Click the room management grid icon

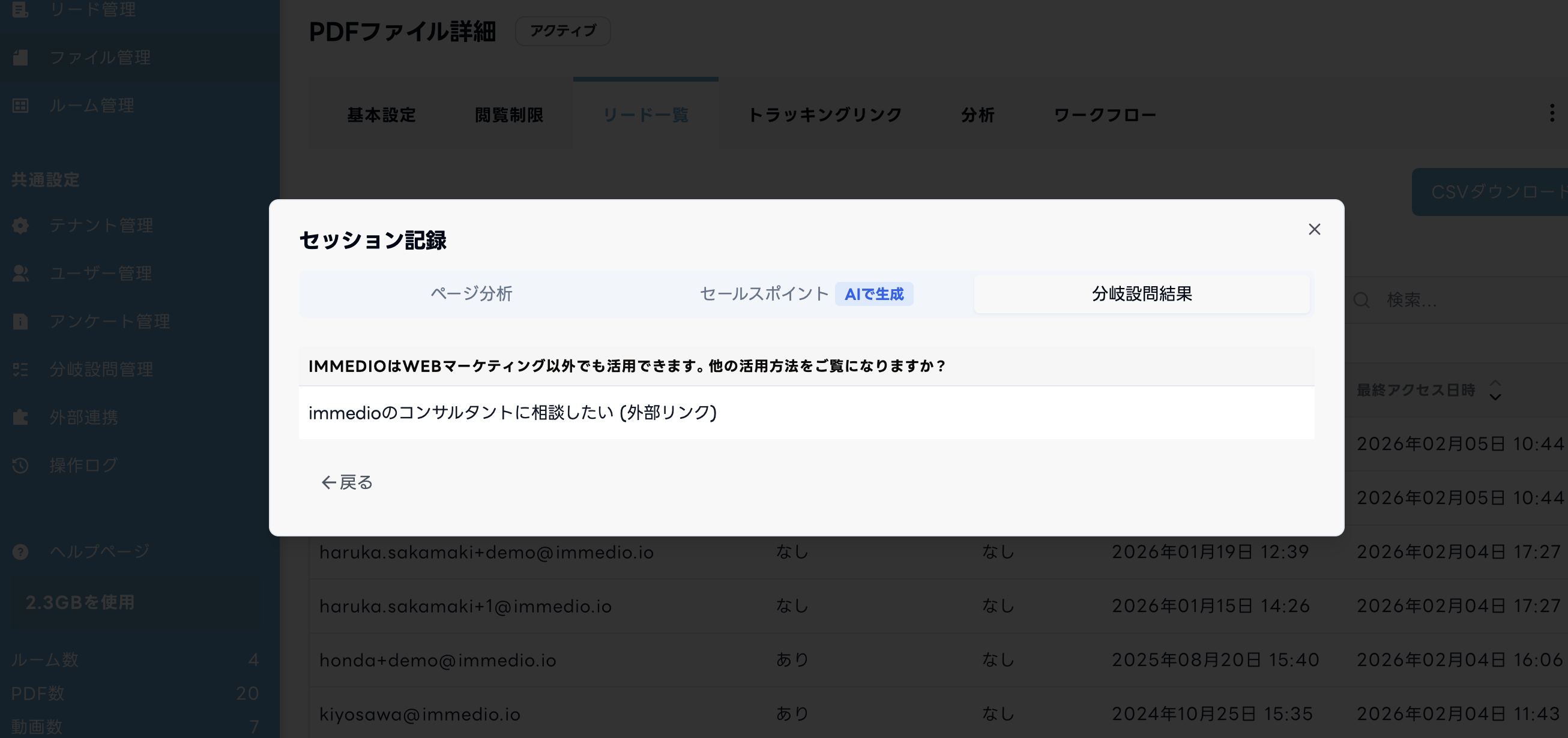click(x=20, y=105)
